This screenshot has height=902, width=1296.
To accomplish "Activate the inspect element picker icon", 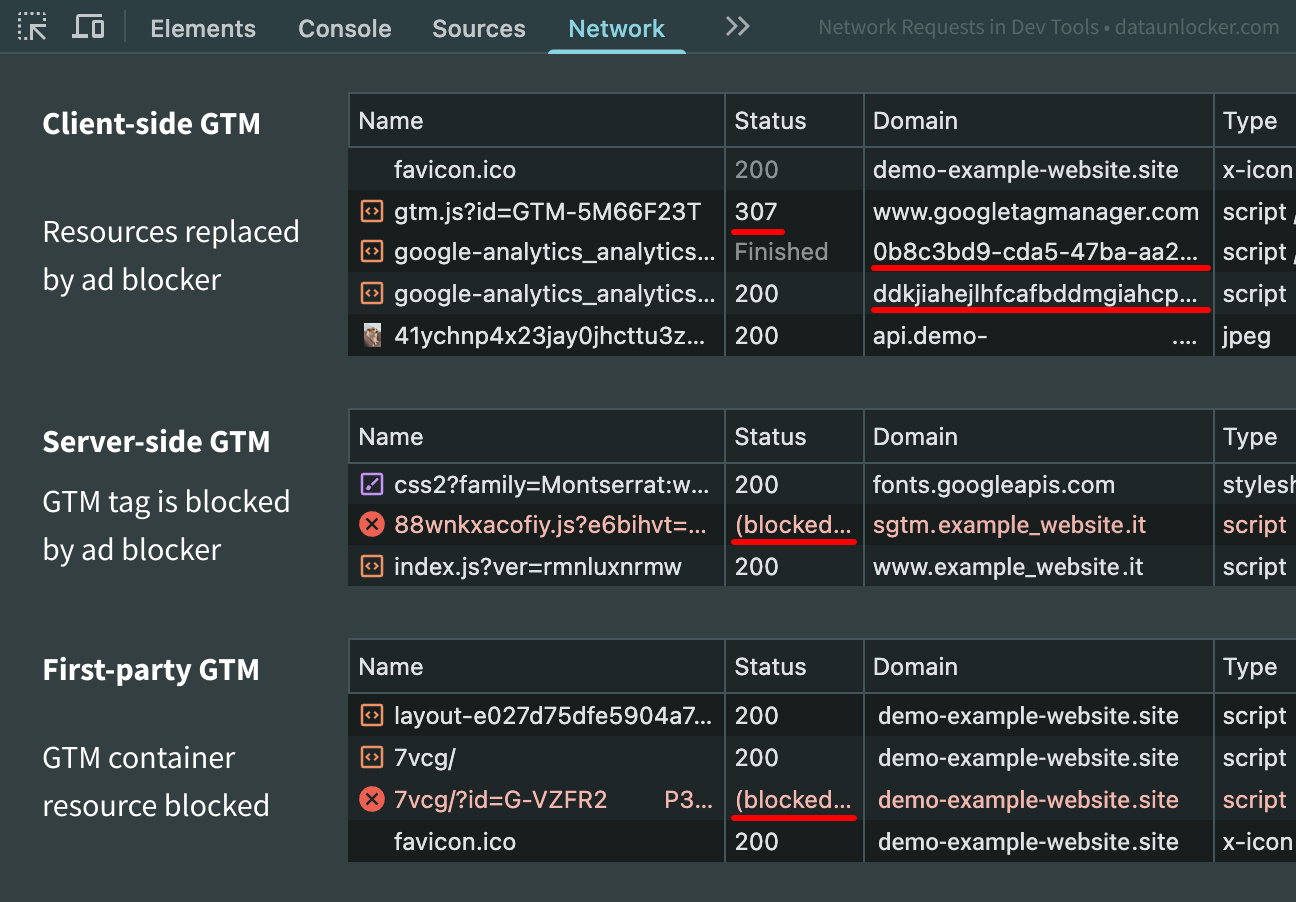I will [33, 27].
